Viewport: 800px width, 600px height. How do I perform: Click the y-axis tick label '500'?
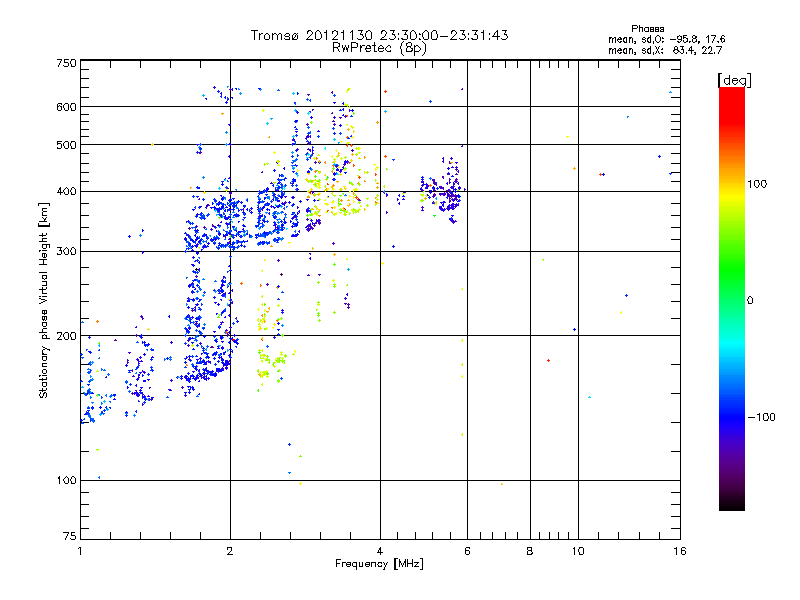tap(66, 145)
